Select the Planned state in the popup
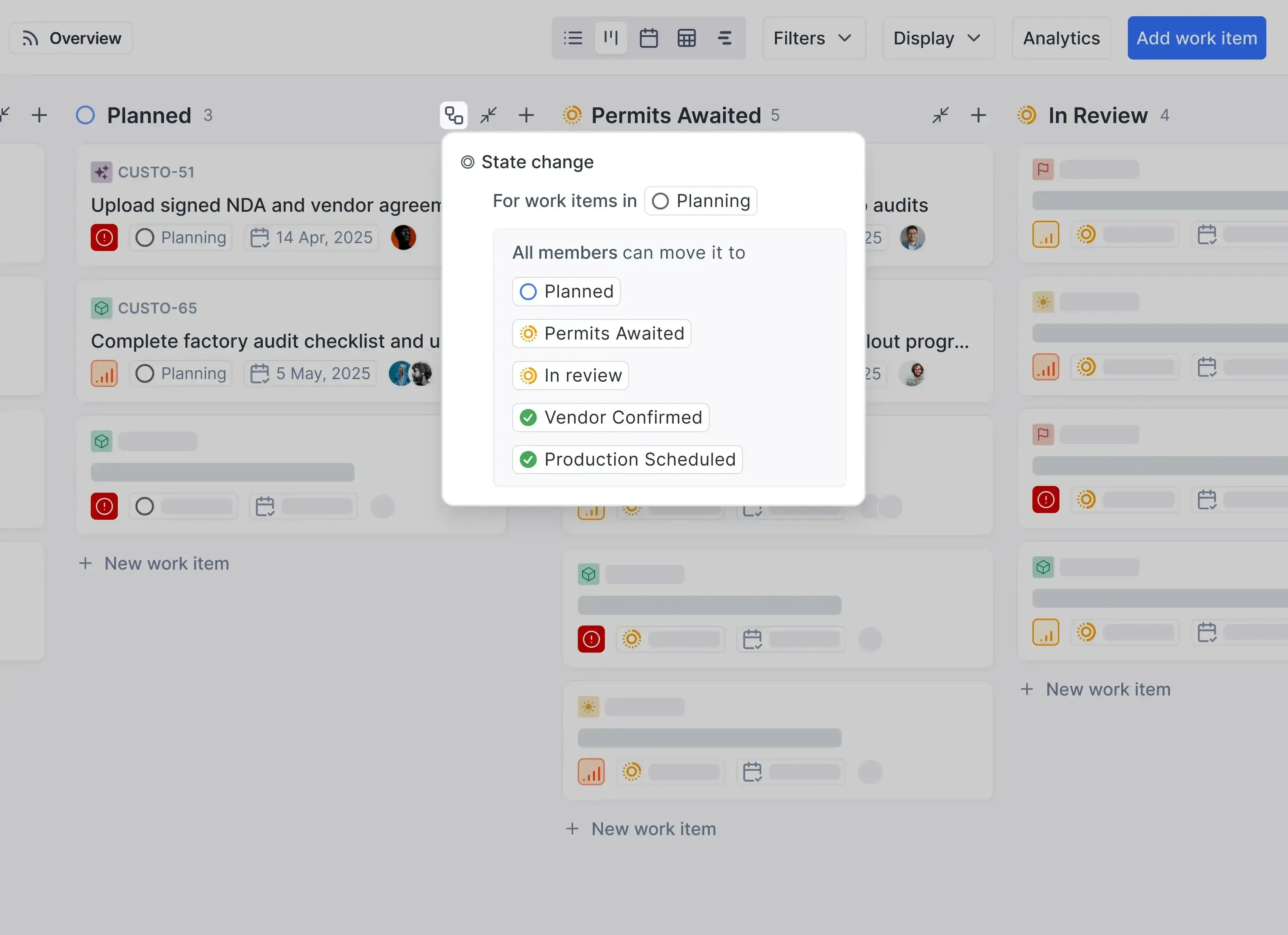This screenshot has height=935, width=1288. pos(566,291)
